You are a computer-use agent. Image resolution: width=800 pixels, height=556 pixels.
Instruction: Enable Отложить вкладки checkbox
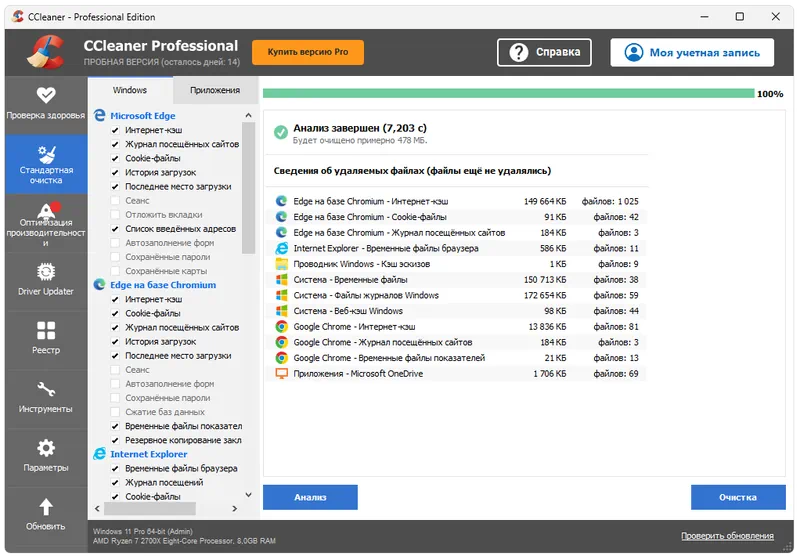tap(115, 215)
